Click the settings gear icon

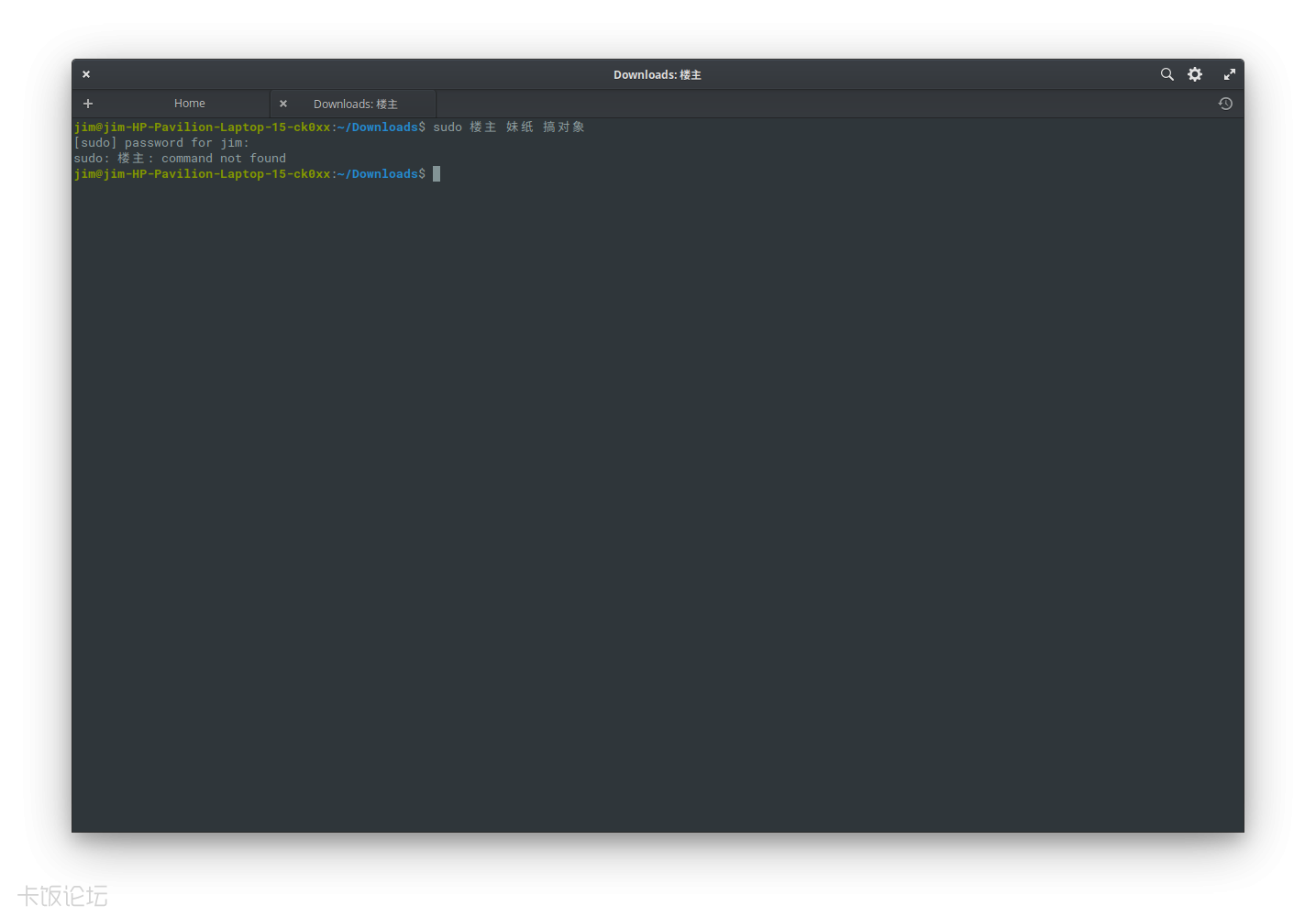(x=1195, y=74)
